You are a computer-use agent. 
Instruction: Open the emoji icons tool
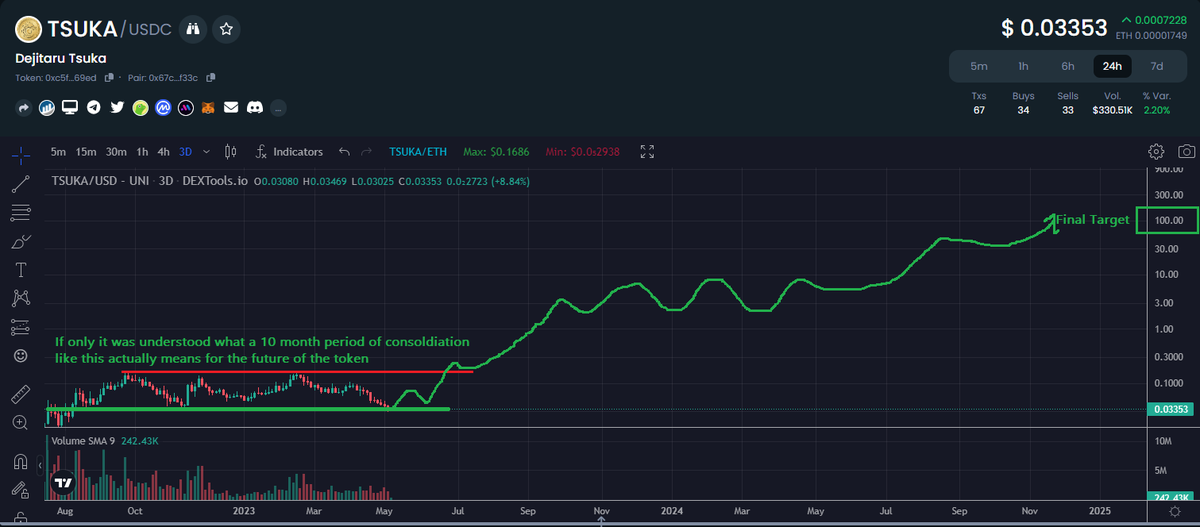coord(20,356)
